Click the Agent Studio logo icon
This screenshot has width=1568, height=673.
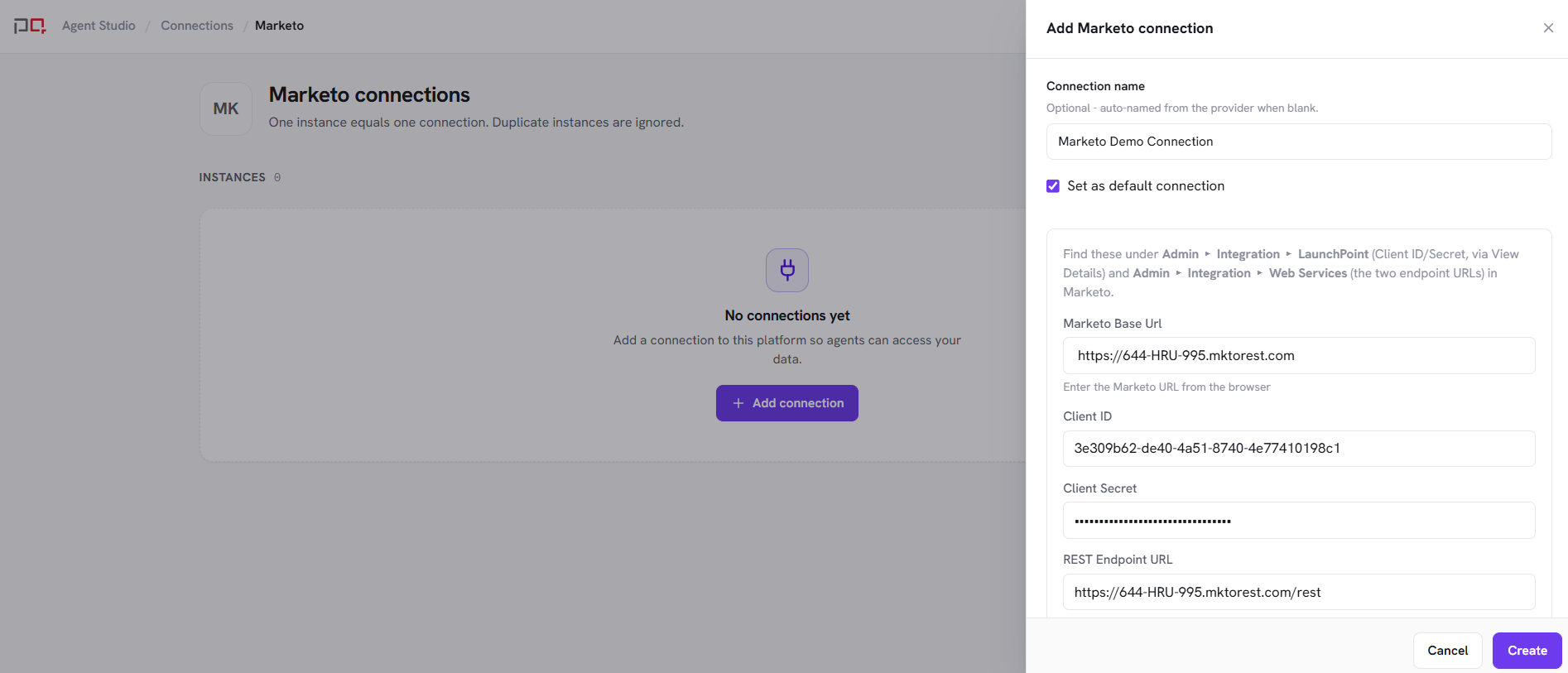pyautogui.click(x=30, y=26)
